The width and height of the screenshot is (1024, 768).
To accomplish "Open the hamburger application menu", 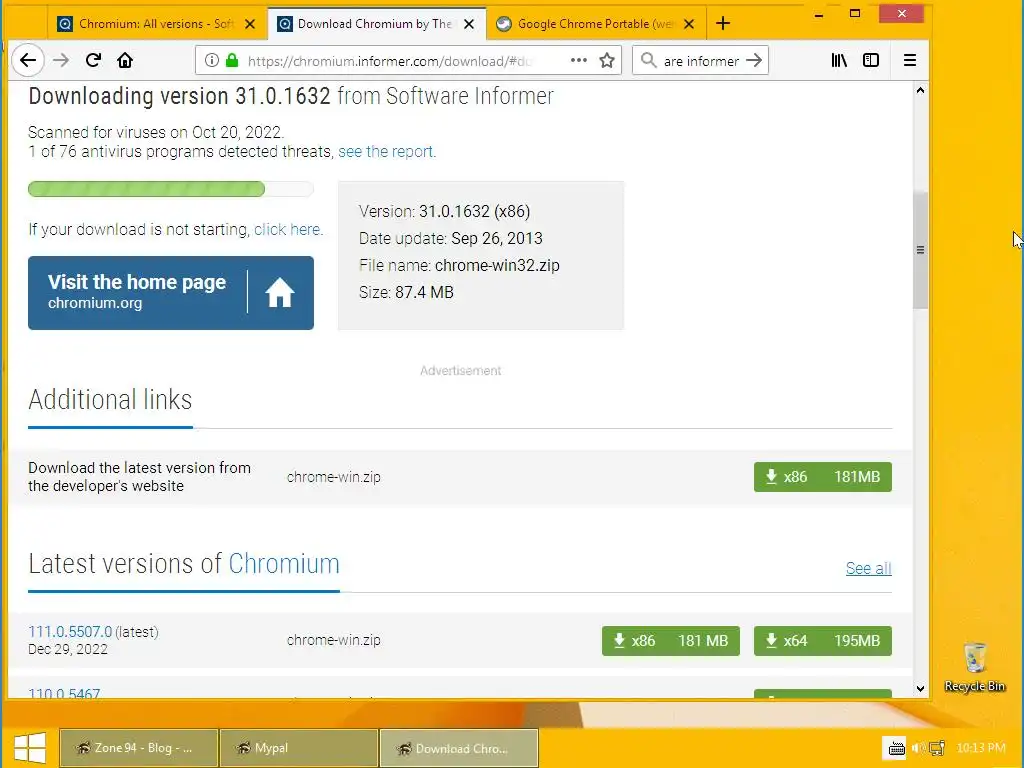I will point(910,61).
